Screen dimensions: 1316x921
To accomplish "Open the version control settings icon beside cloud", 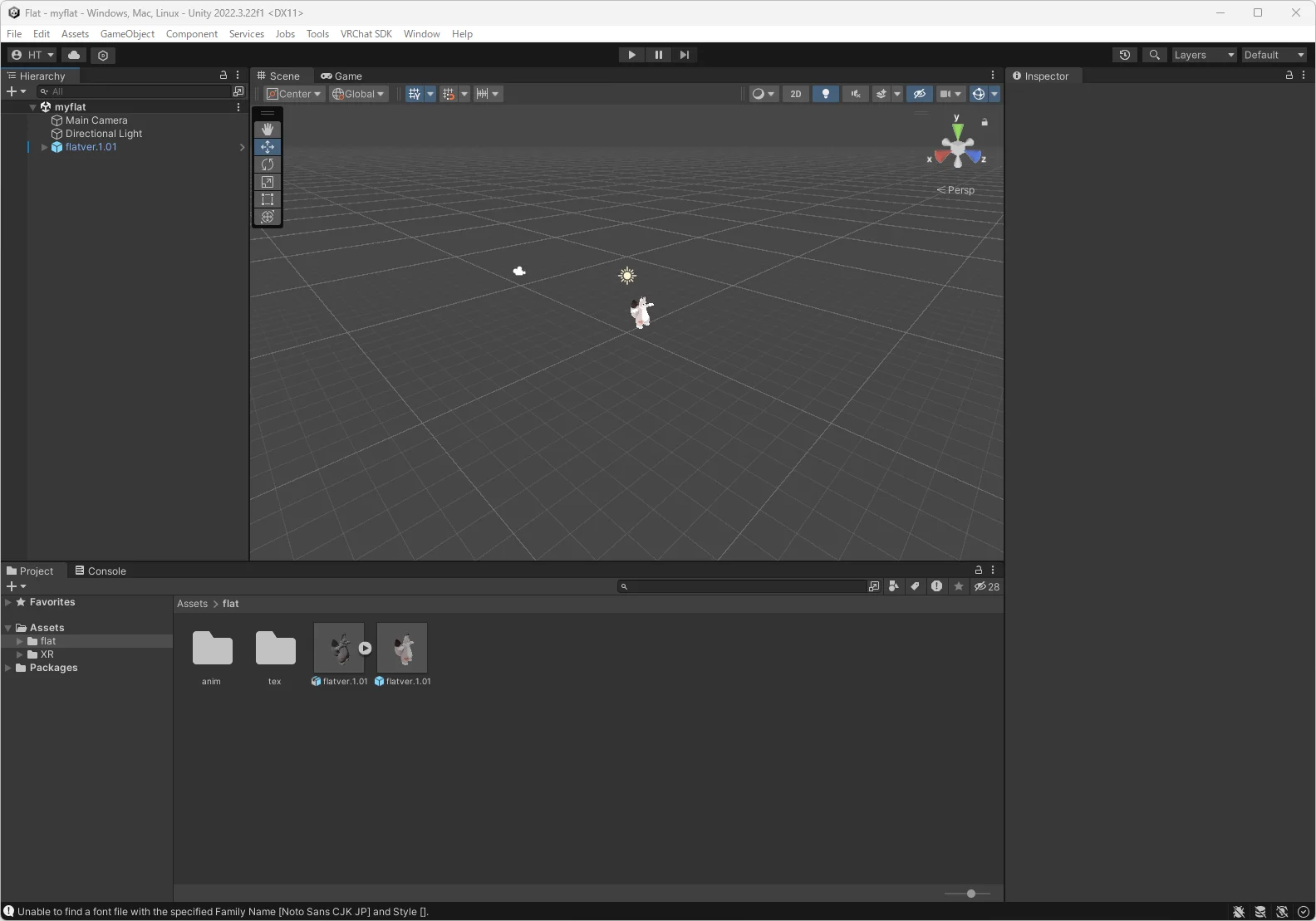I will 103,55.
